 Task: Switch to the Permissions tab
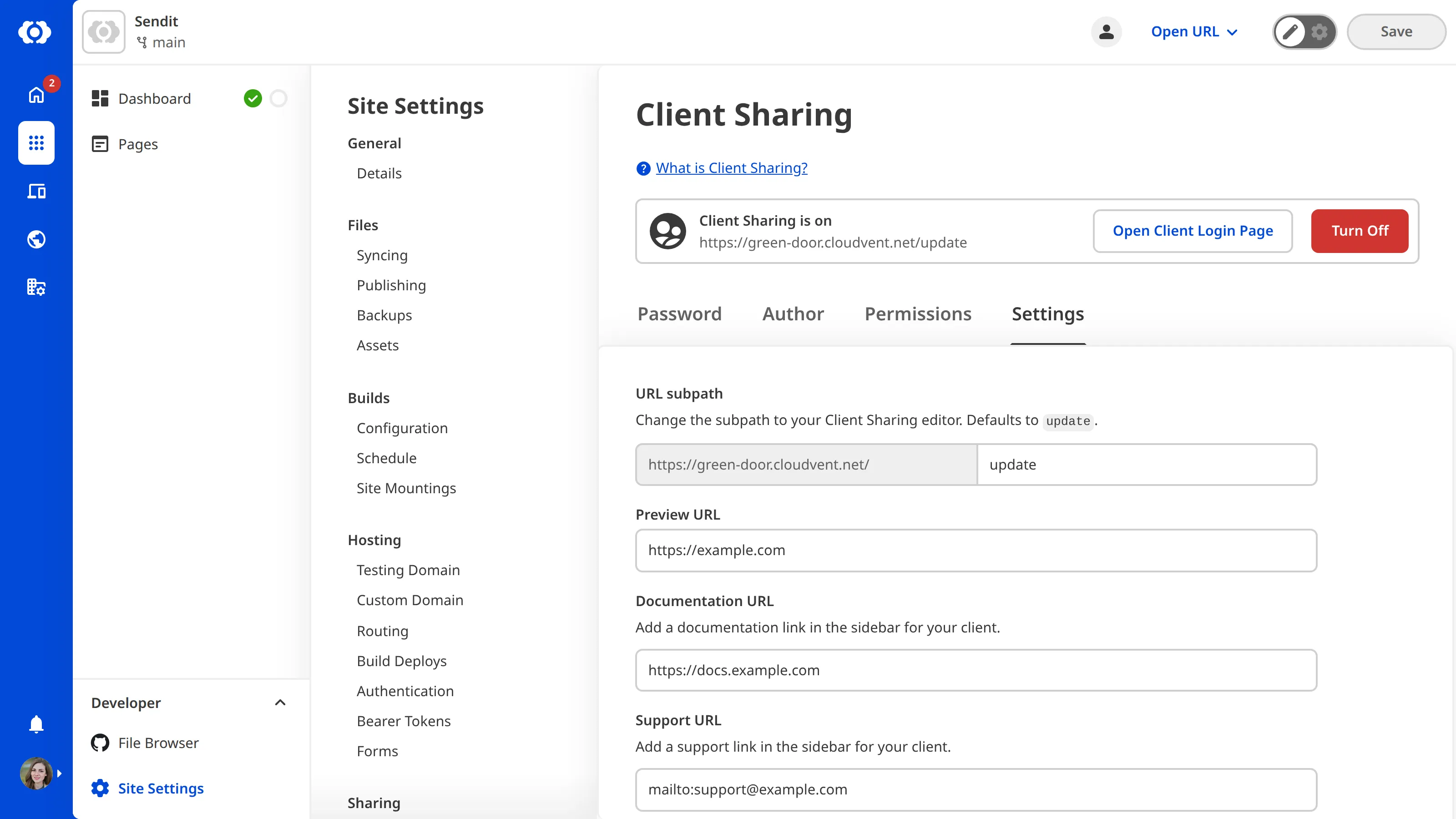[917, 314]
